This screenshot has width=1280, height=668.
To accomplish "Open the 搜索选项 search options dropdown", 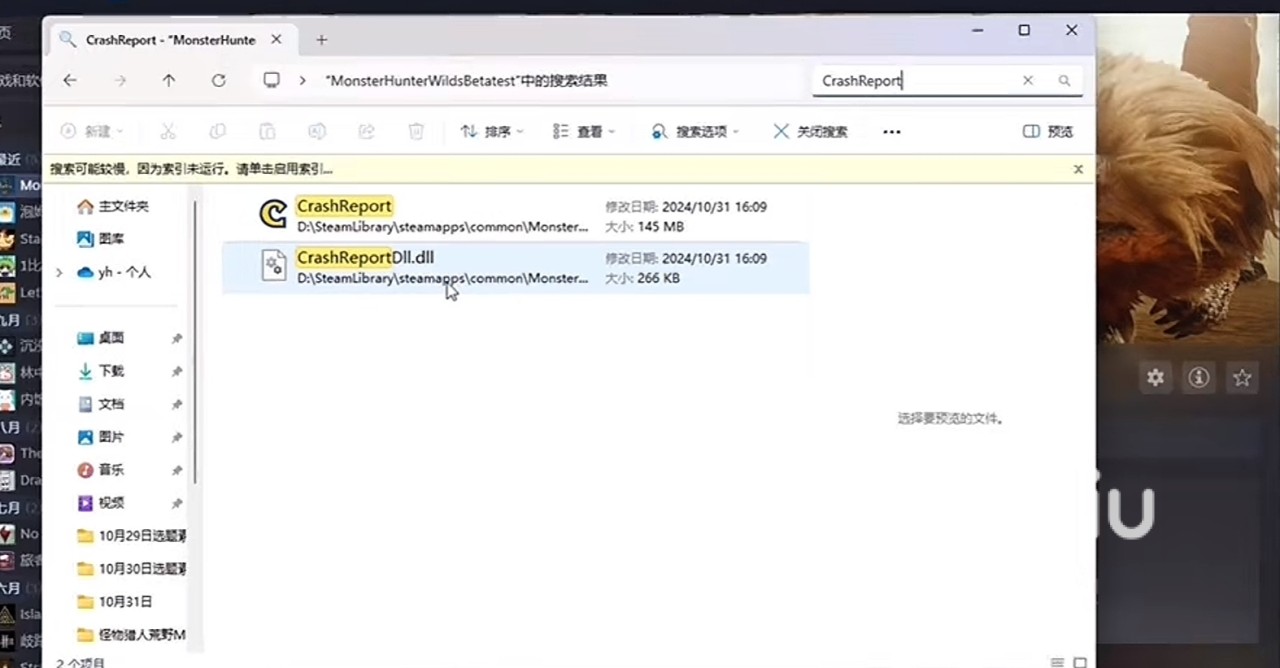I will (695, 132).
